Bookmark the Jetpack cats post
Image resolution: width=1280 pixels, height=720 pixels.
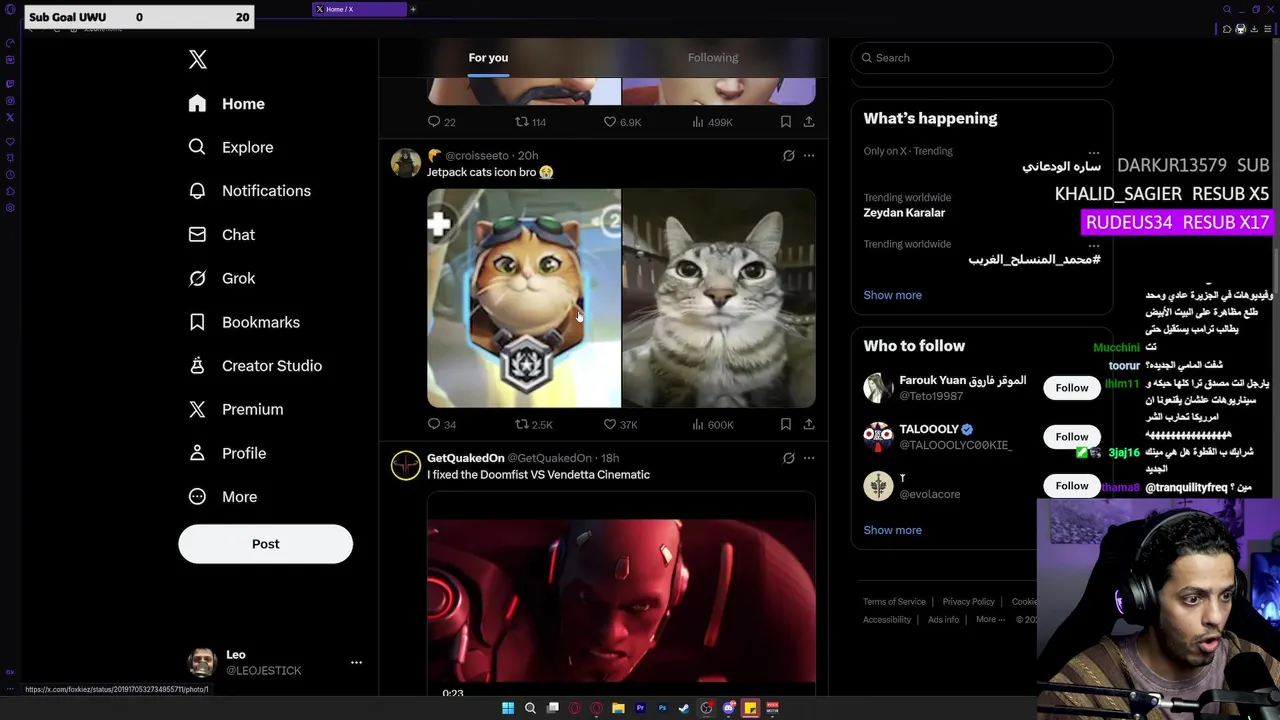[786, 424]
